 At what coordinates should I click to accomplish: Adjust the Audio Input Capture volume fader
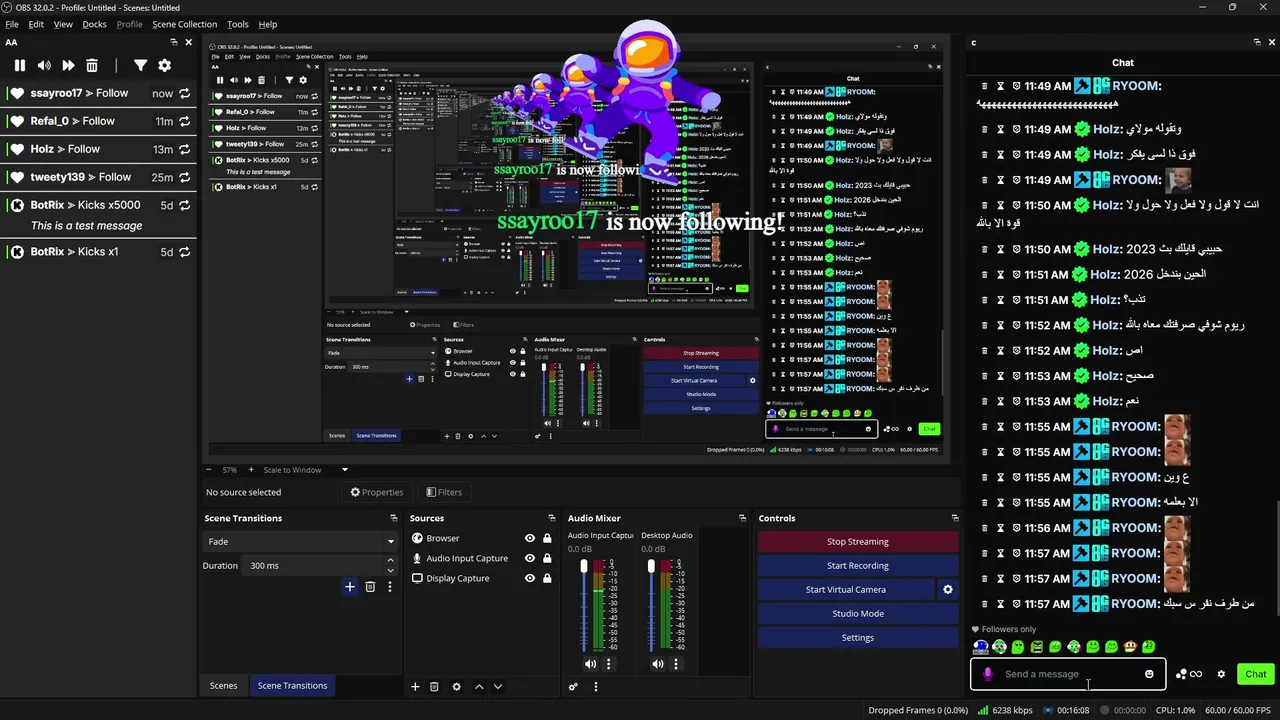pos(584,567)
